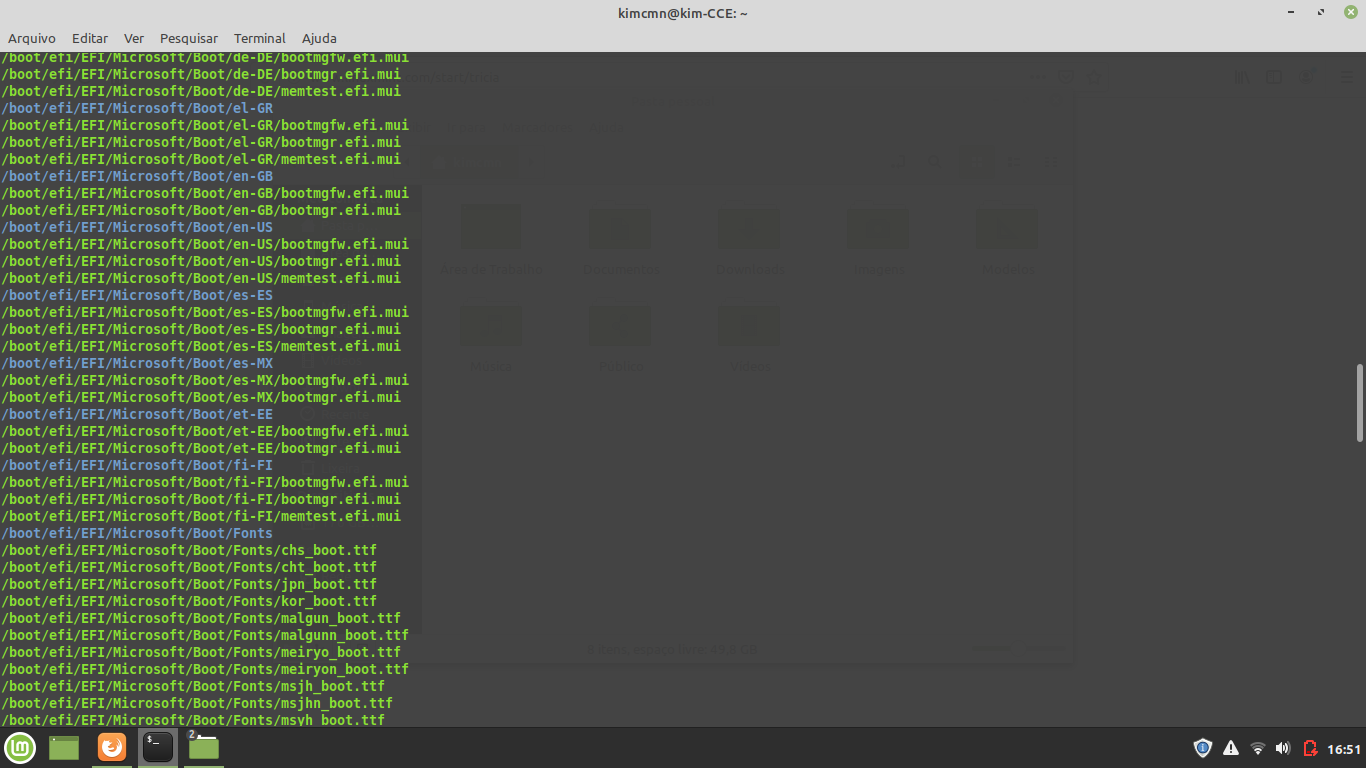Select the terminal icon in the panel
This screenshot has height=768, width=1366.
158,747
